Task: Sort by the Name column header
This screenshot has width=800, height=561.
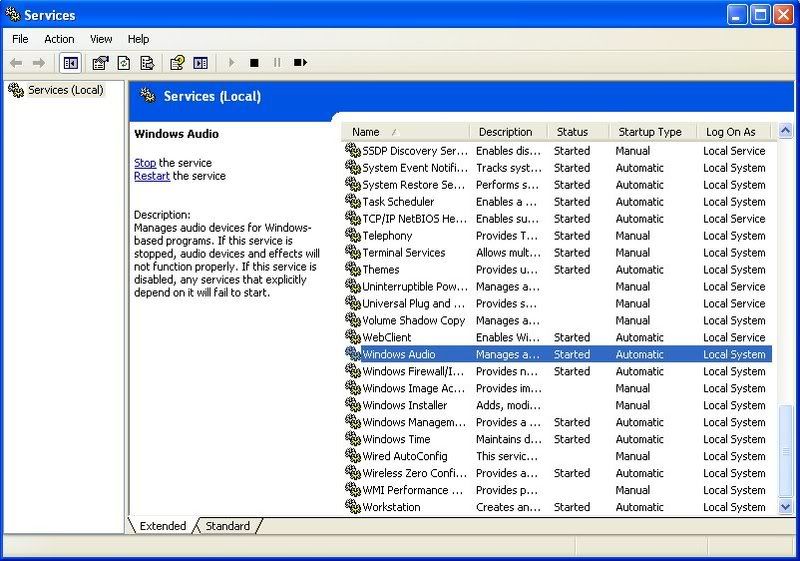Action: pos(405,132)
